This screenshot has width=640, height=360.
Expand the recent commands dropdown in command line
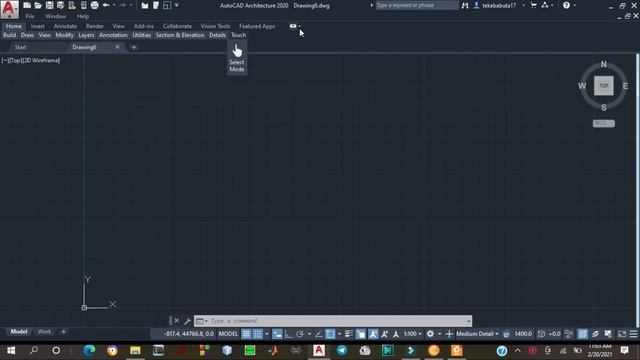pos(201,321)
